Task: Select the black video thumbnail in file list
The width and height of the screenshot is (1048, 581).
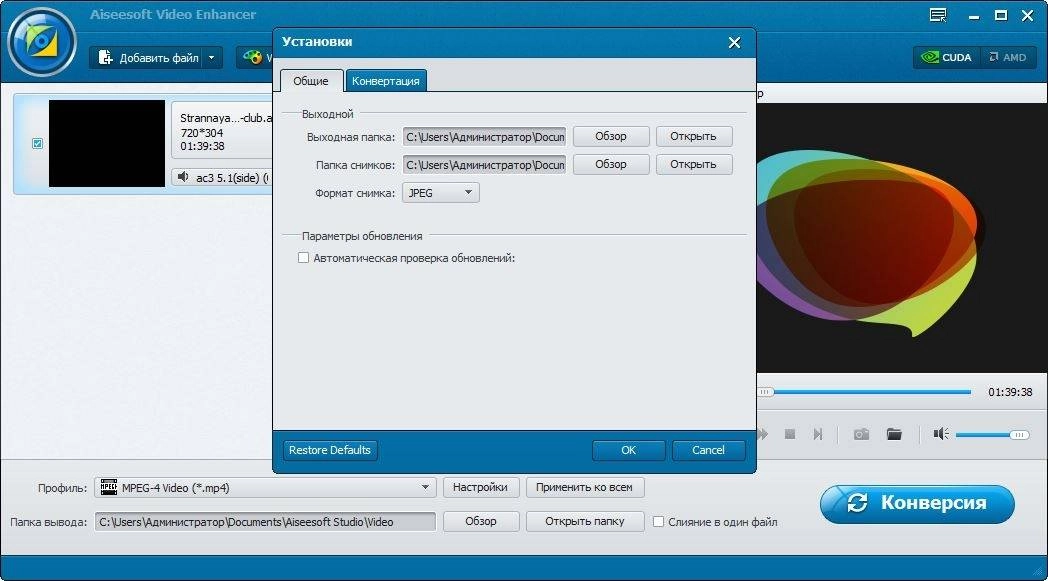Action: [107, 143]
